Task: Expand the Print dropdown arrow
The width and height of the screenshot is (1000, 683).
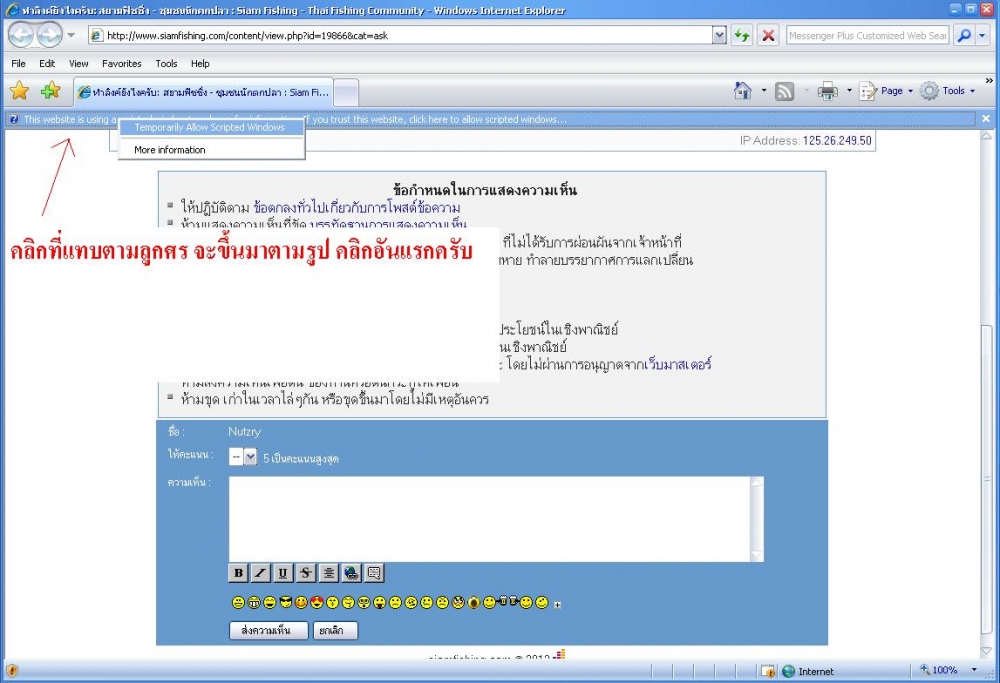Action: tap(849, 91)
